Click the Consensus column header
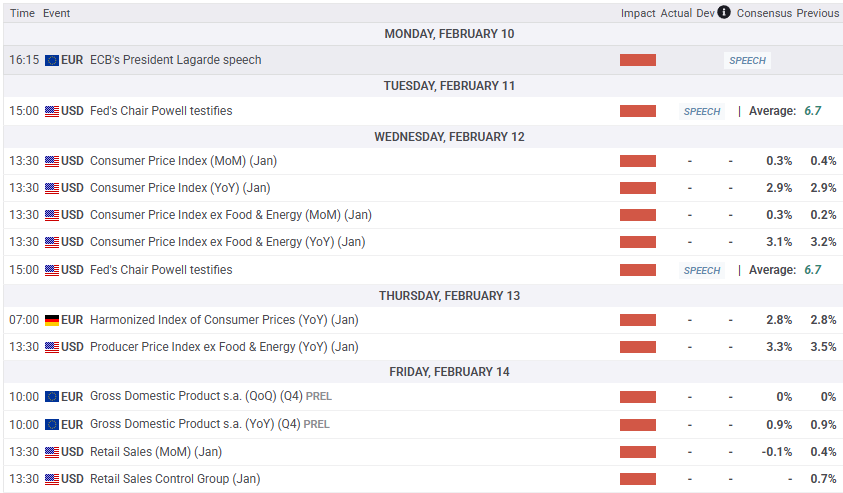Viewport: 843px width, 493px height. [764, 13]
